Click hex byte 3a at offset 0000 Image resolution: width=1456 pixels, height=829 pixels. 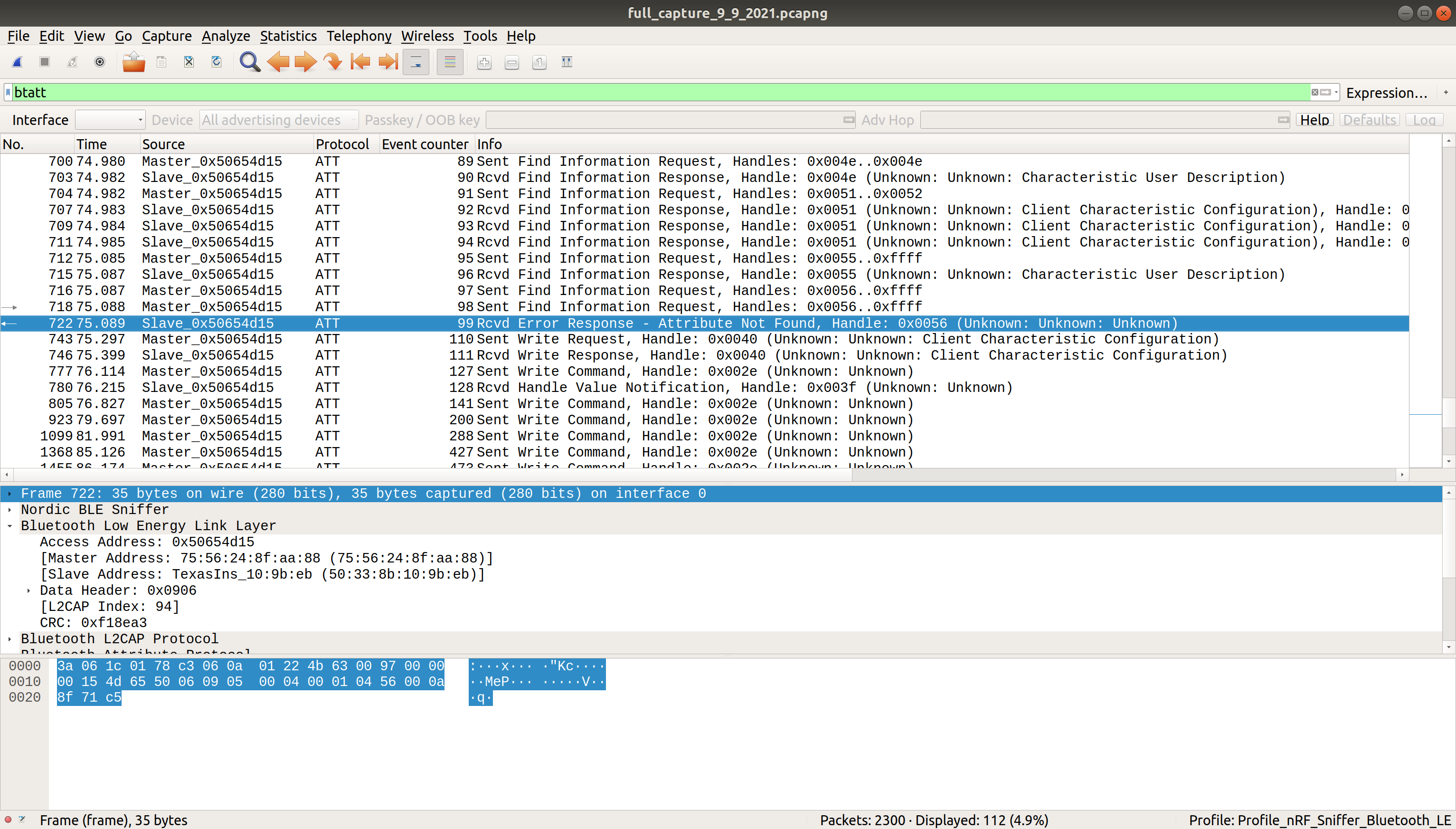[x=65, y=666]
